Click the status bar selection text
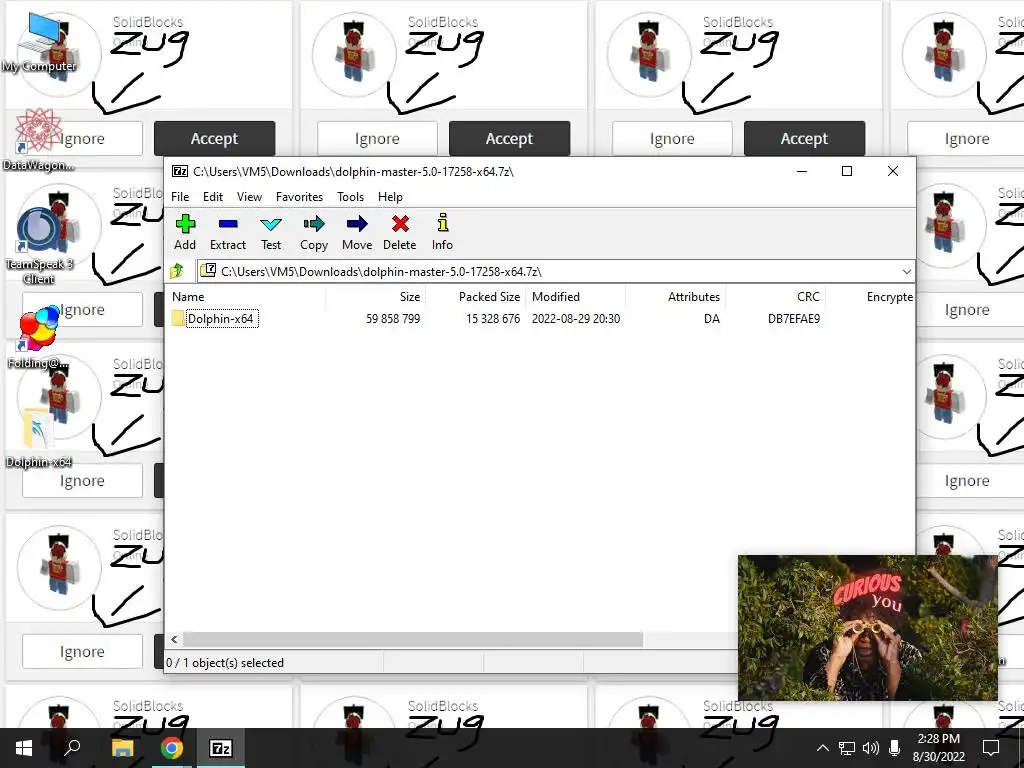The width and height of the screenshot is (1024, 768). coord(225,663)
